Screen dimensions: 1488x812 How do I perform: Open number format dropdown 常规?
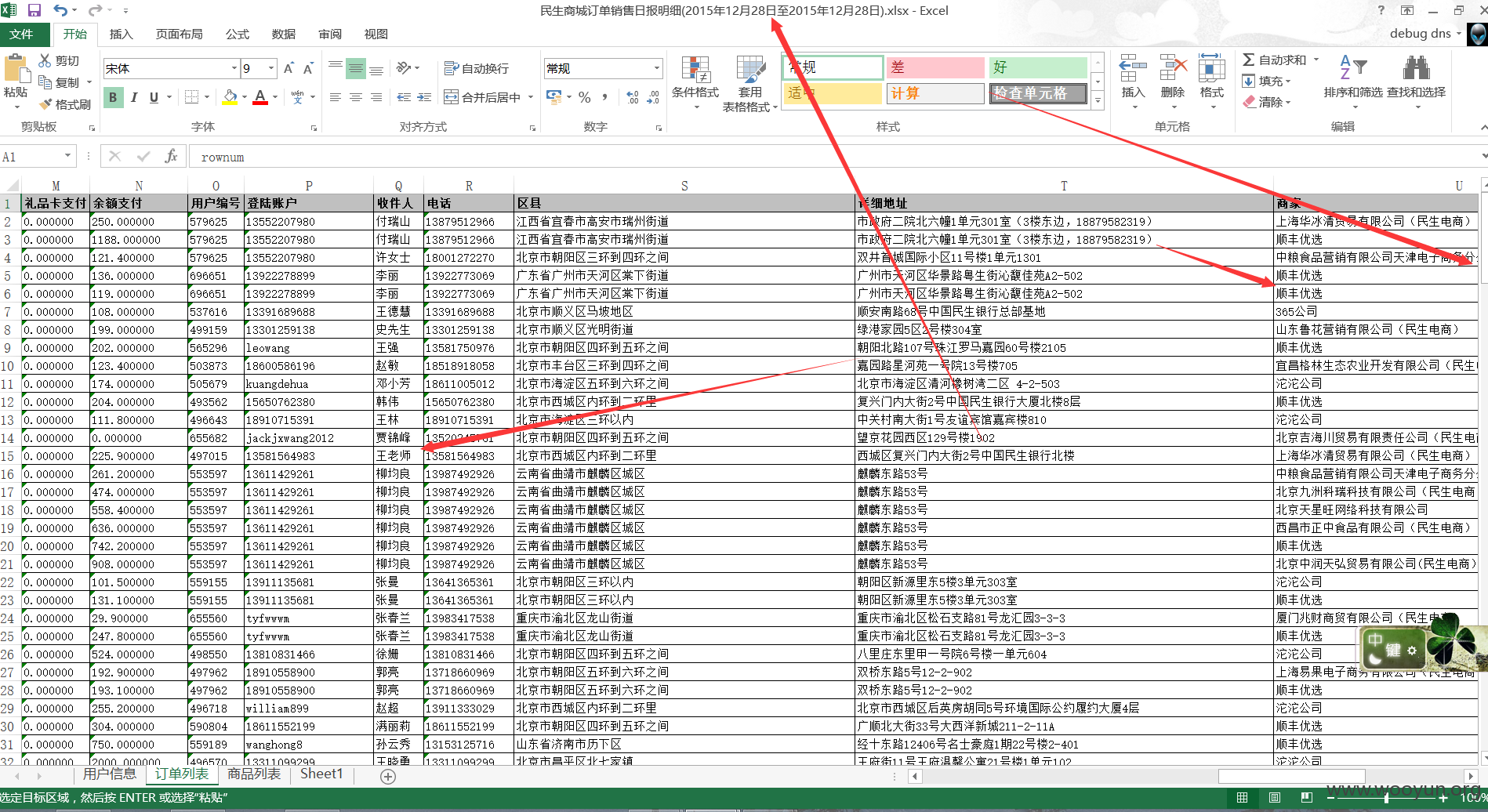pyautogui.click(x=657, y=68)
